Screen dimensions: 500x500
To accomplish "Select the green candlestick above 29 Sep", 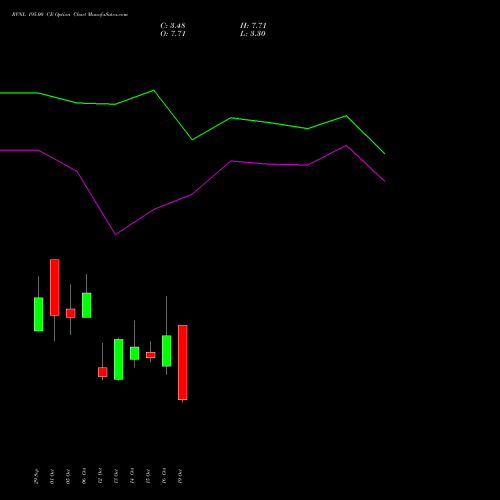I will pos(39,314).
